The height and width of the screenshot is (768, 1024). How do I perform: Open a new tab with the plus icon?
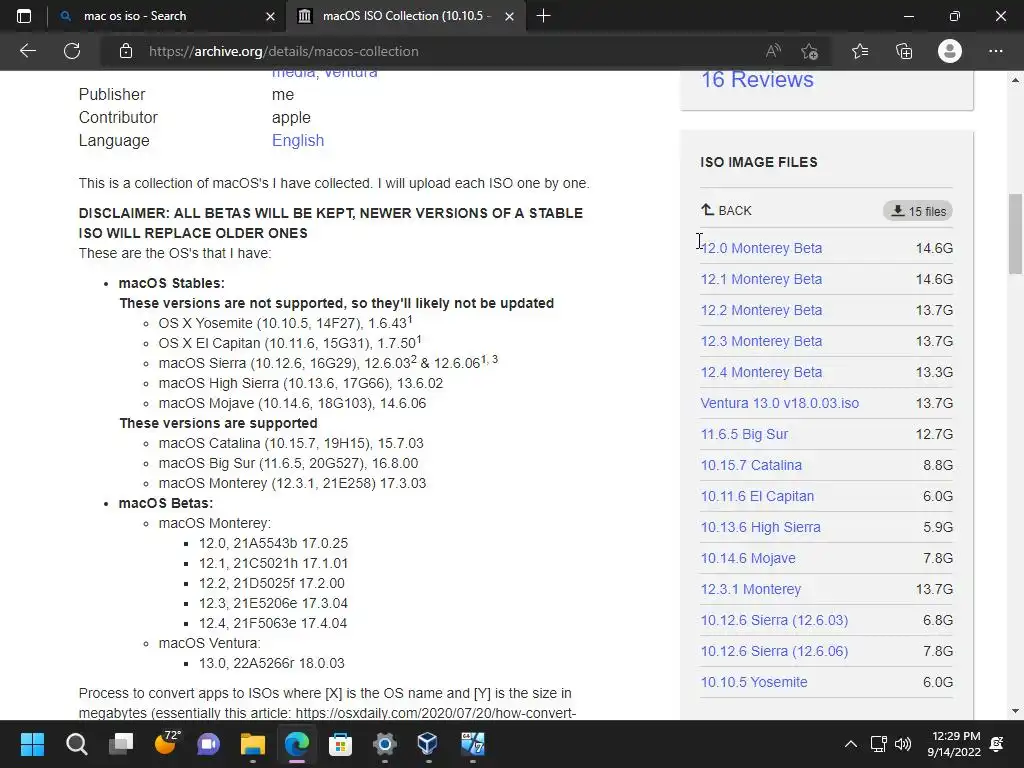tap(543, 16)
